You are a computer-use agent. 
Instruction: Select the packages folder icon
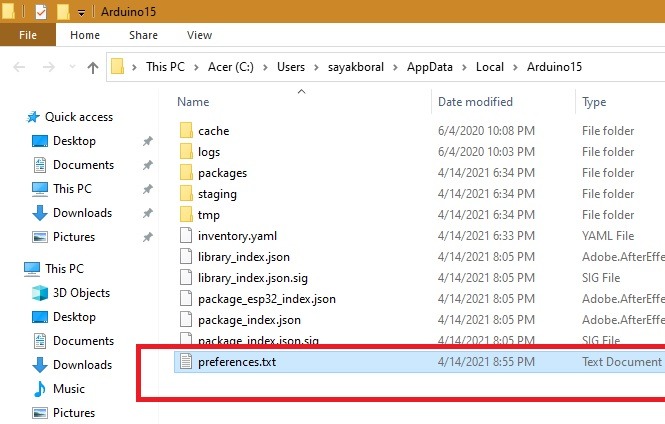[x=186, y=173]
